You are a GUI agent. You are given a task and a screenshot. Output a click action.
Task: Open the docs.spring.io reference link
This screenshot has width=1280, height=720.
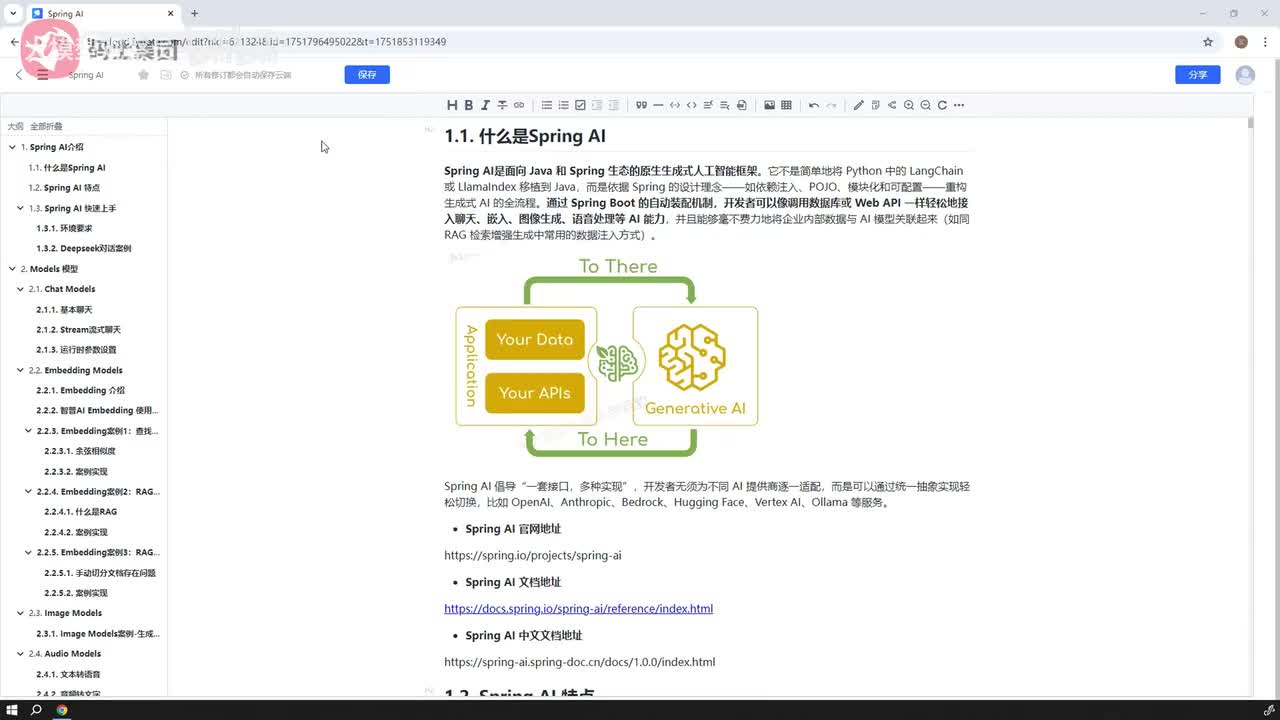coord(578,608)
